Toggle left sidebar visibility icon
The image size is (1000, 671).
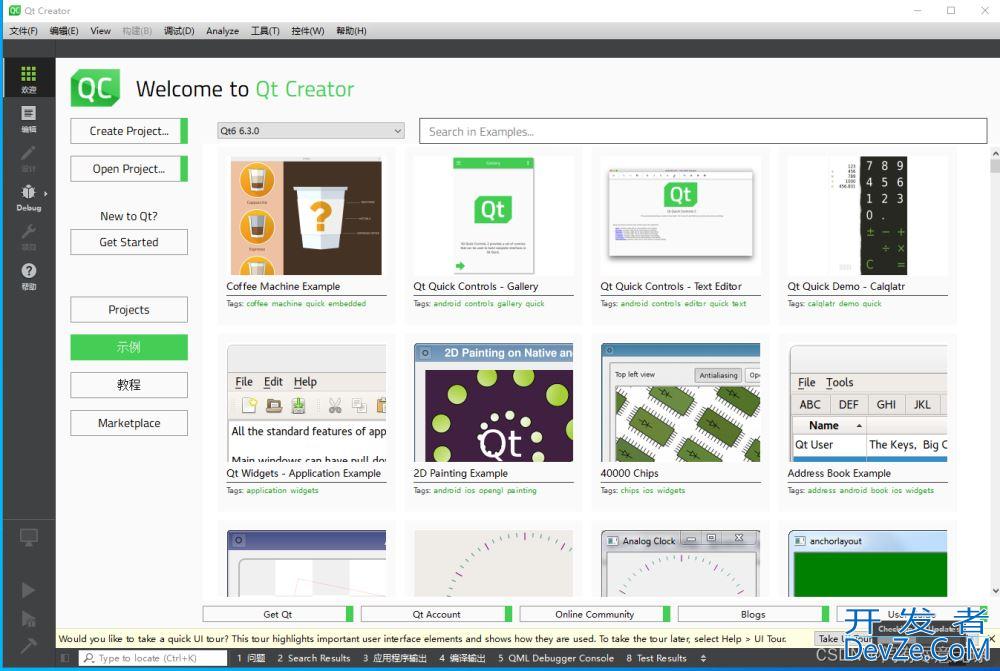(64, 658)
